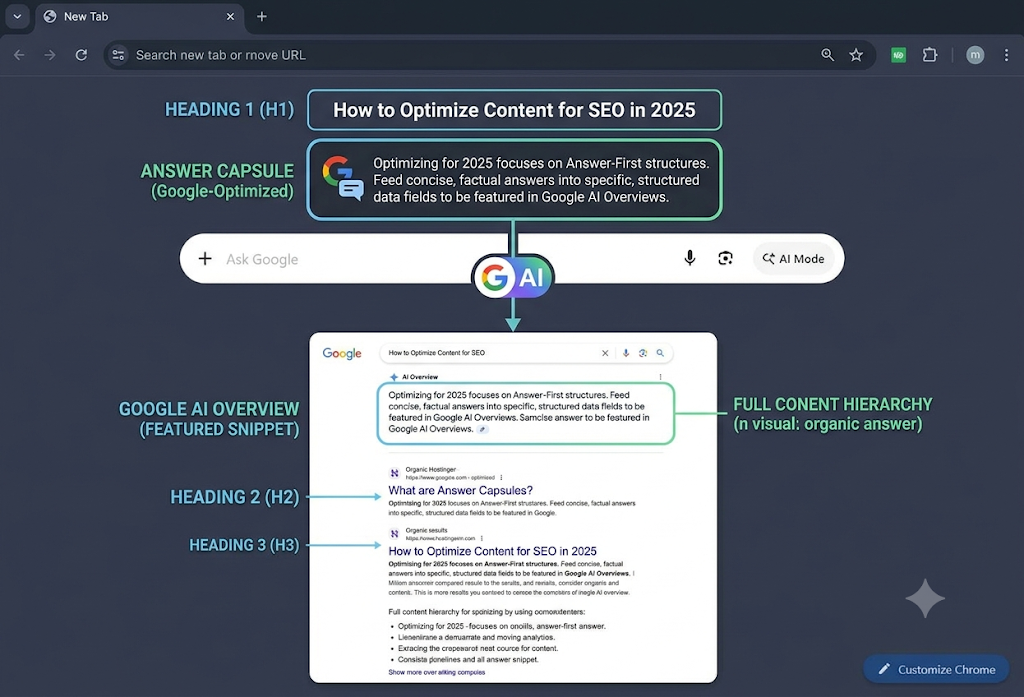Click magnifier search icon in results bar

[660, 353]
